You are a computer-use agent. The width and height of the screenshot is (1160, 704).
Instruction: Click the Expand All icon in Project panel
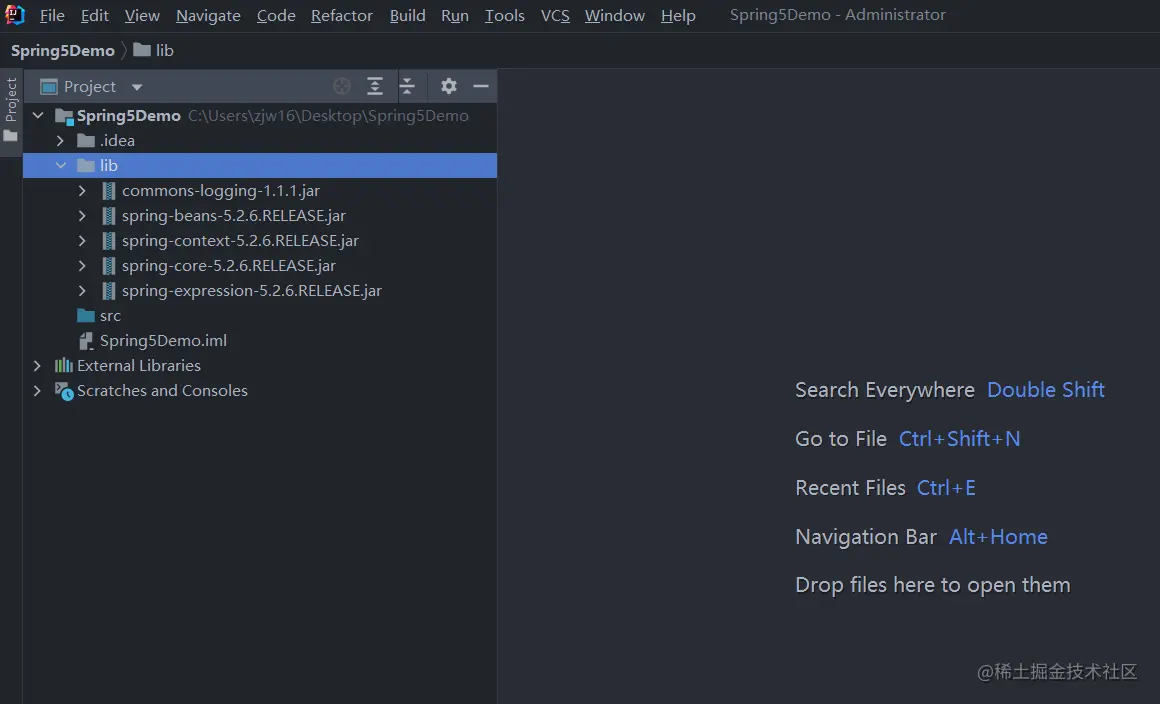point(375,87)
